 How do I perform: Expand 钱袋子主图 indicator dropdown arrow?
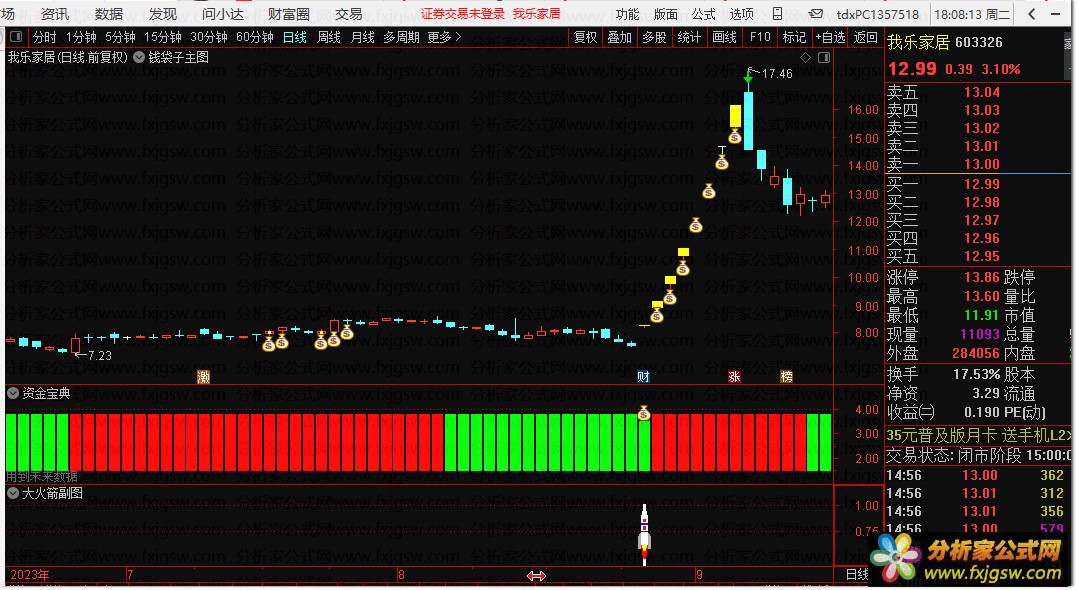coord(139,57)
